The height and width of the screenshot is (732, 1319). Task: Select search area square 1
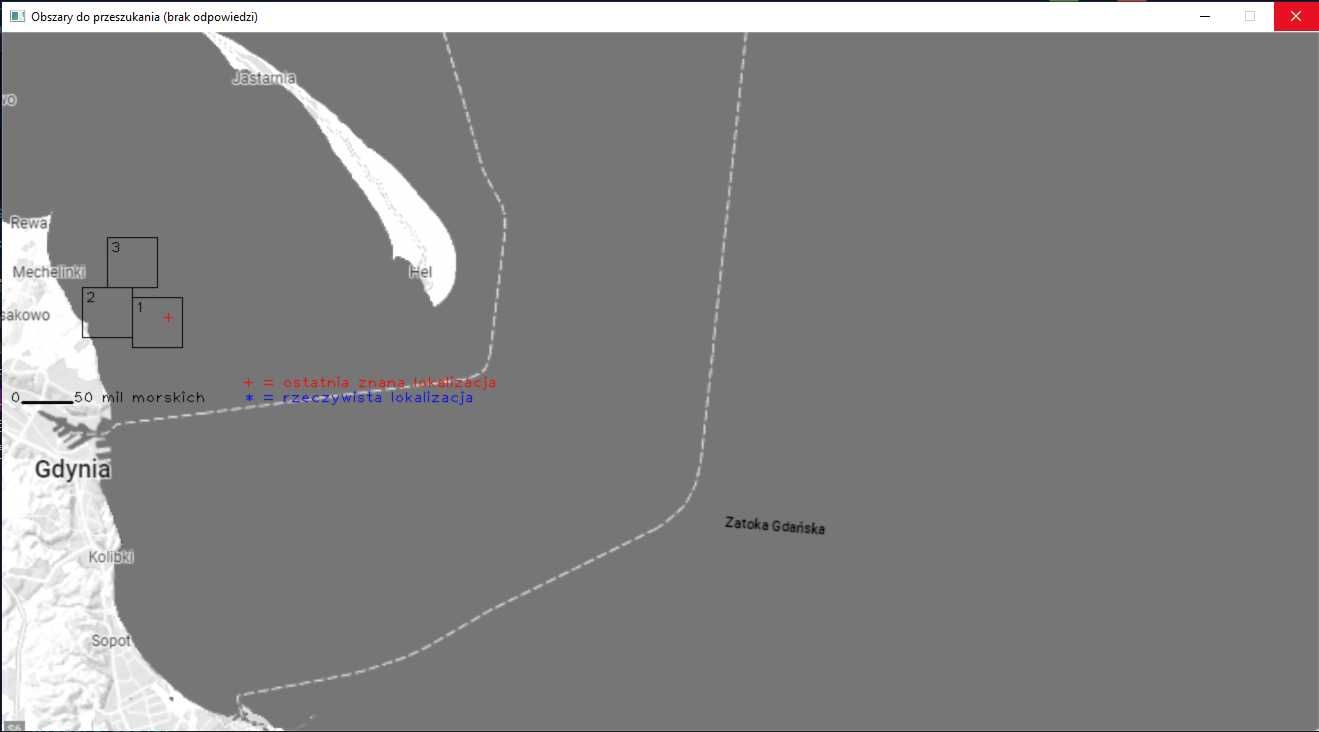(157, 322)
